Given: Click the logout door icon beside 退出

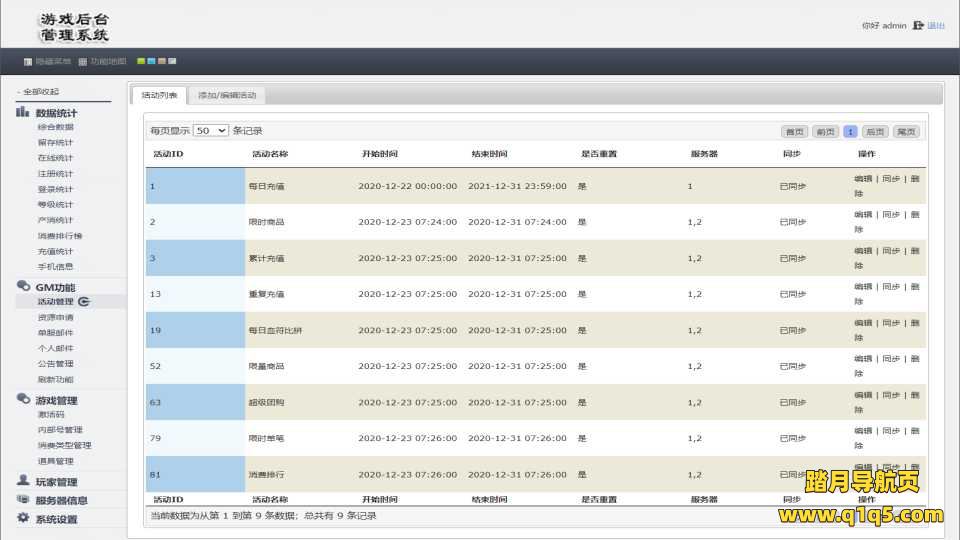Looking at the screenshot, I should click(x=918, y=26).
